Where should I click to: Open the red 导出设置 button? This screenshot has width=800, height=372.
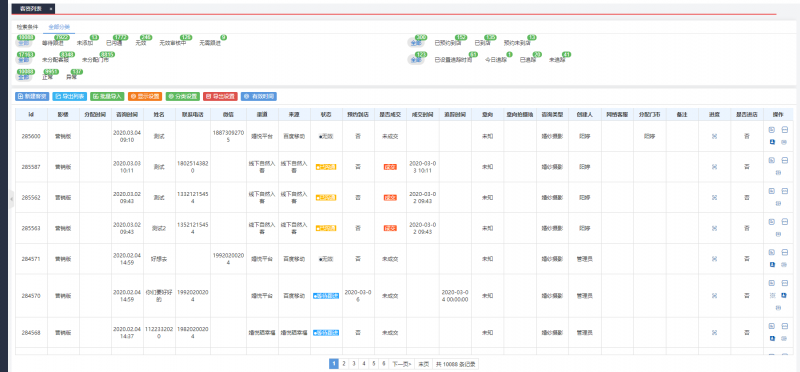[x=220, y=96]
